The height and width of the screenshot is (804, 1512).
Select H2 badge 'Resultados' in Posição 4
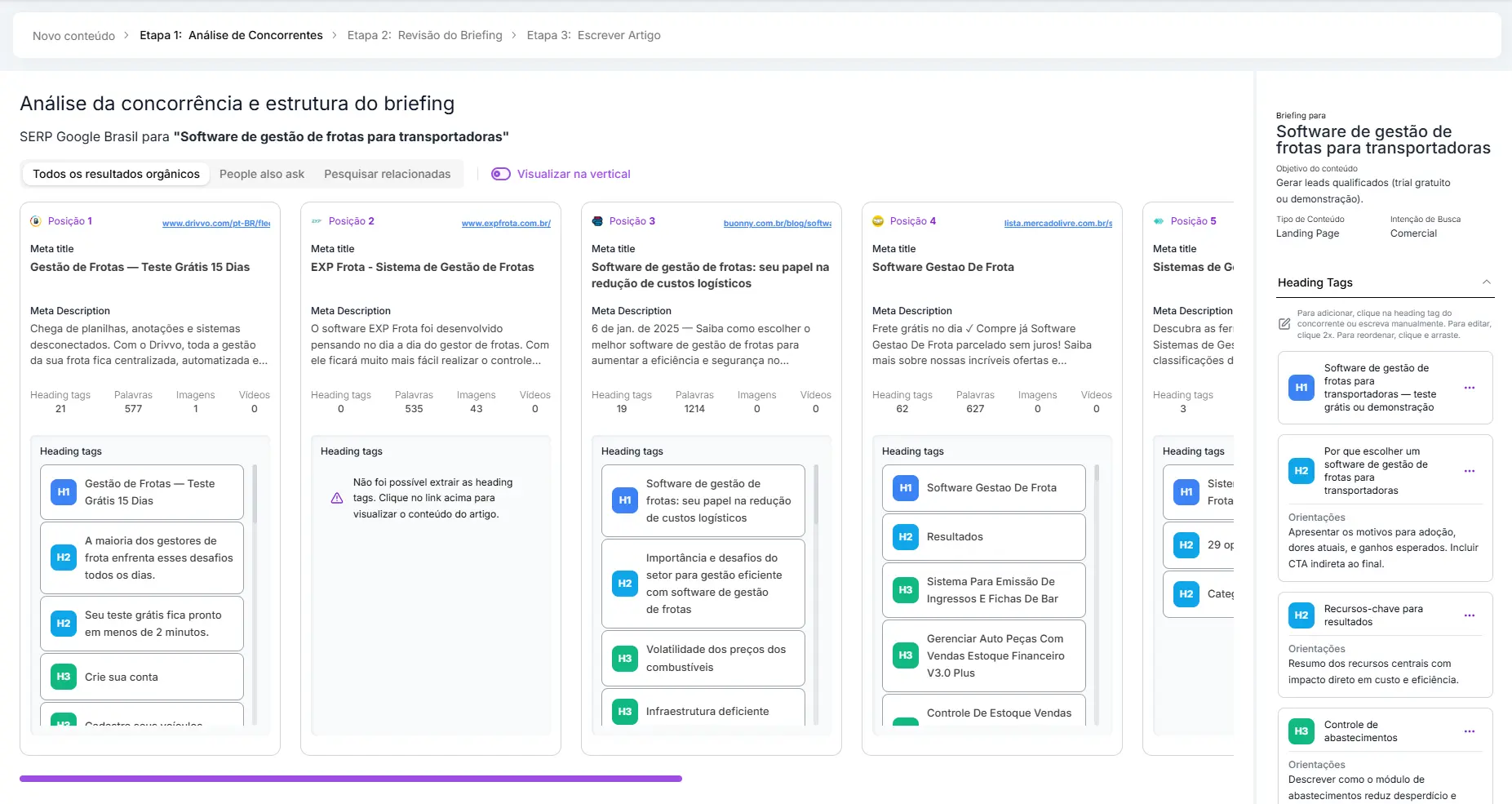click(x=906, y=537)
